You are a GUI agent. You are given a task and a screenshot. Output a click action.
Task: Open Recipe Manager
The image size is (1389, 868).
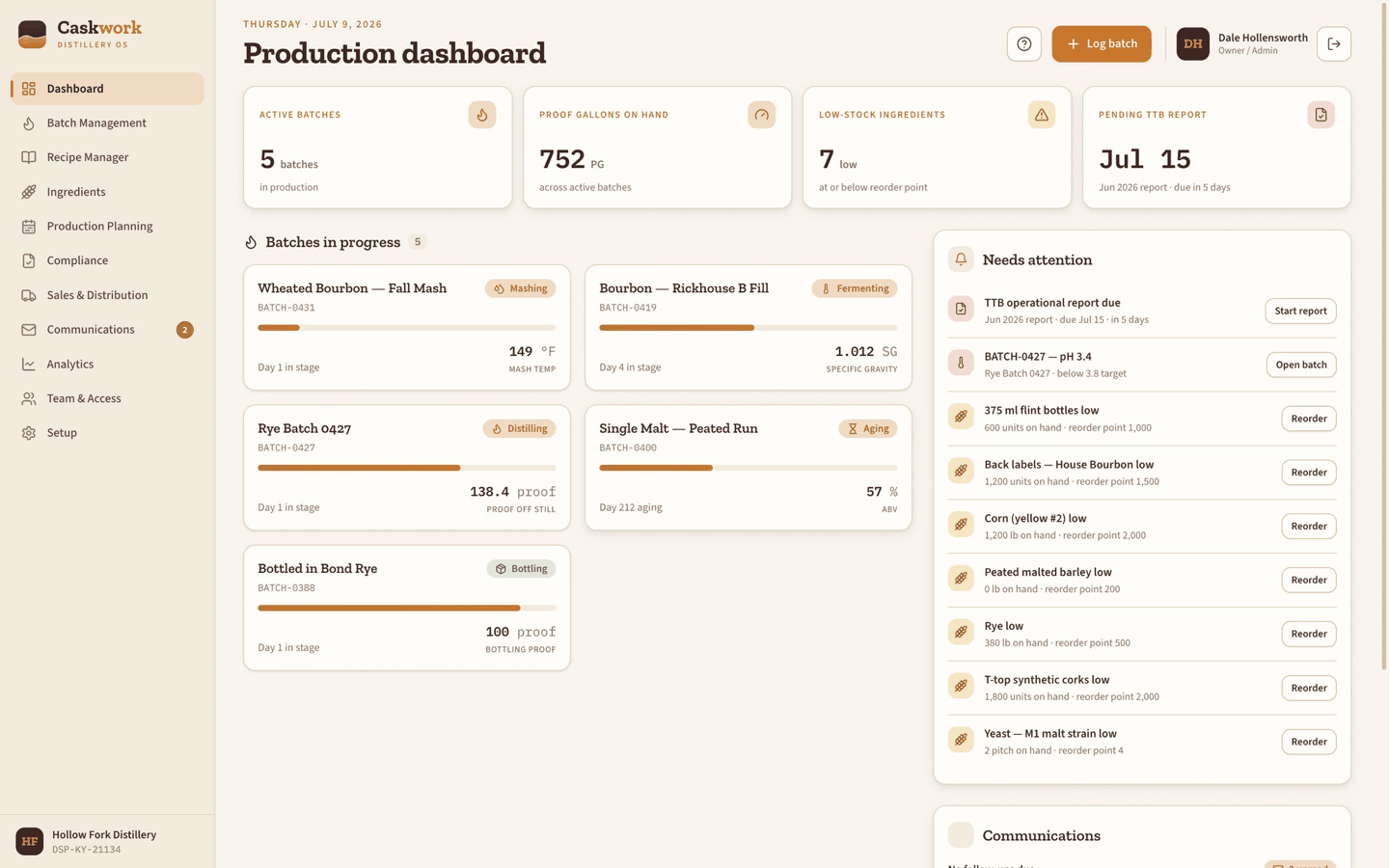pos(107,157)
